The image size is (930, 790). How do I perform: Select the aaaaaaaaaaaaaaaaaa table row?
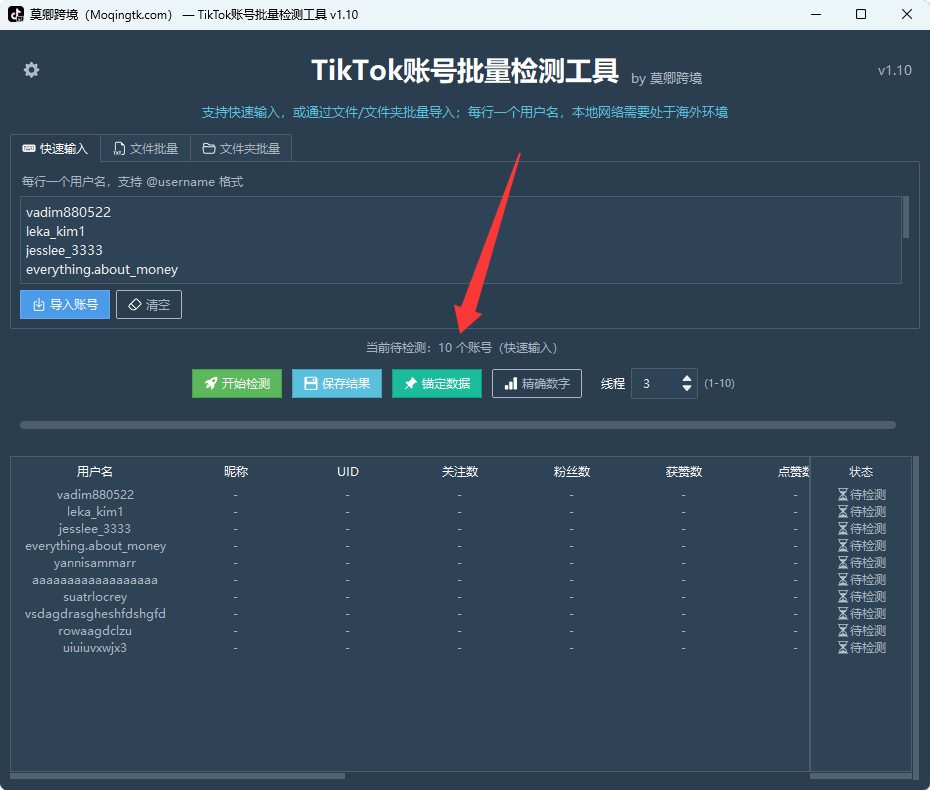(x=410, y=580)
